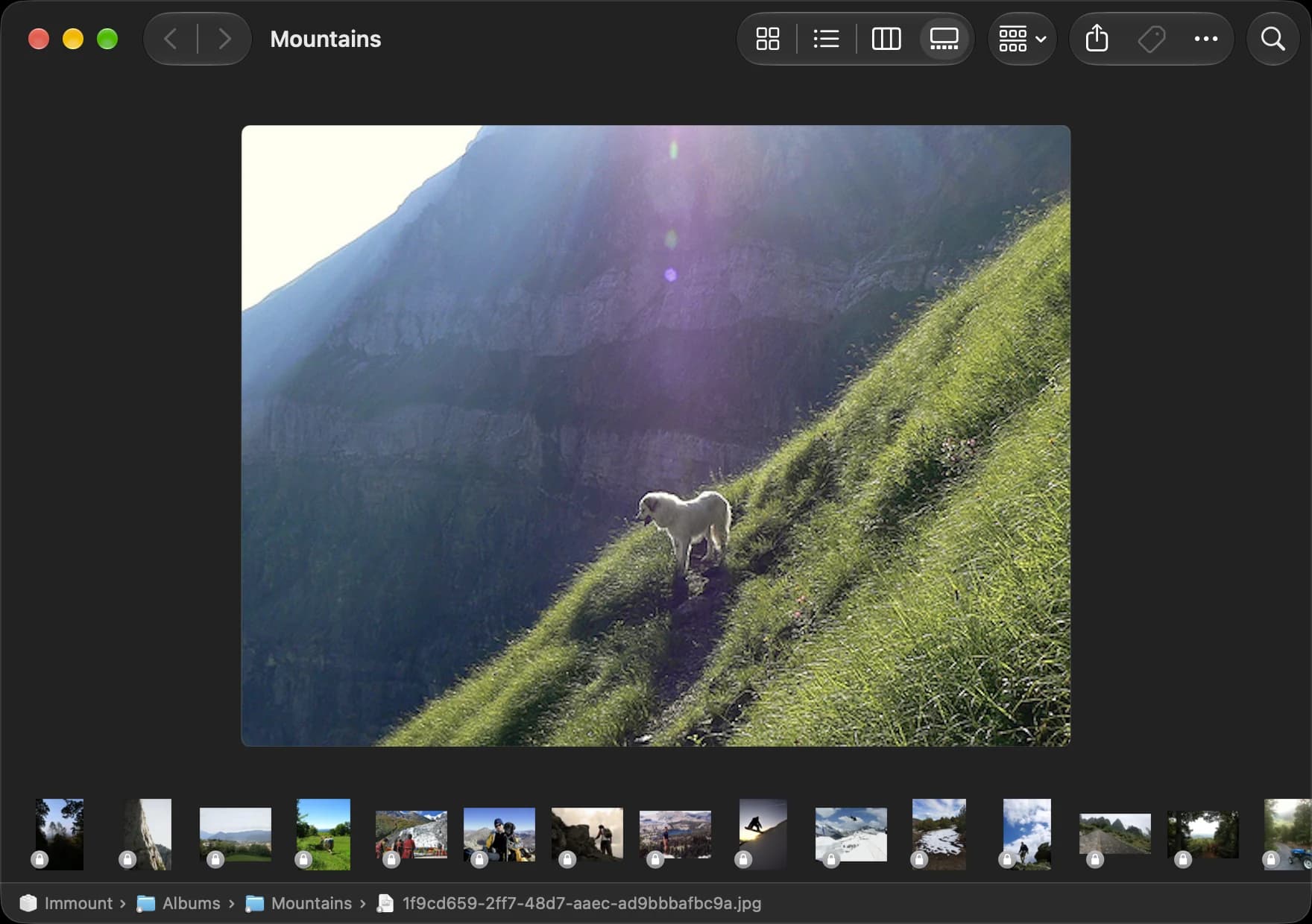
Task: Select the distant valley landscape thumbnail
Action: (236, 835)
